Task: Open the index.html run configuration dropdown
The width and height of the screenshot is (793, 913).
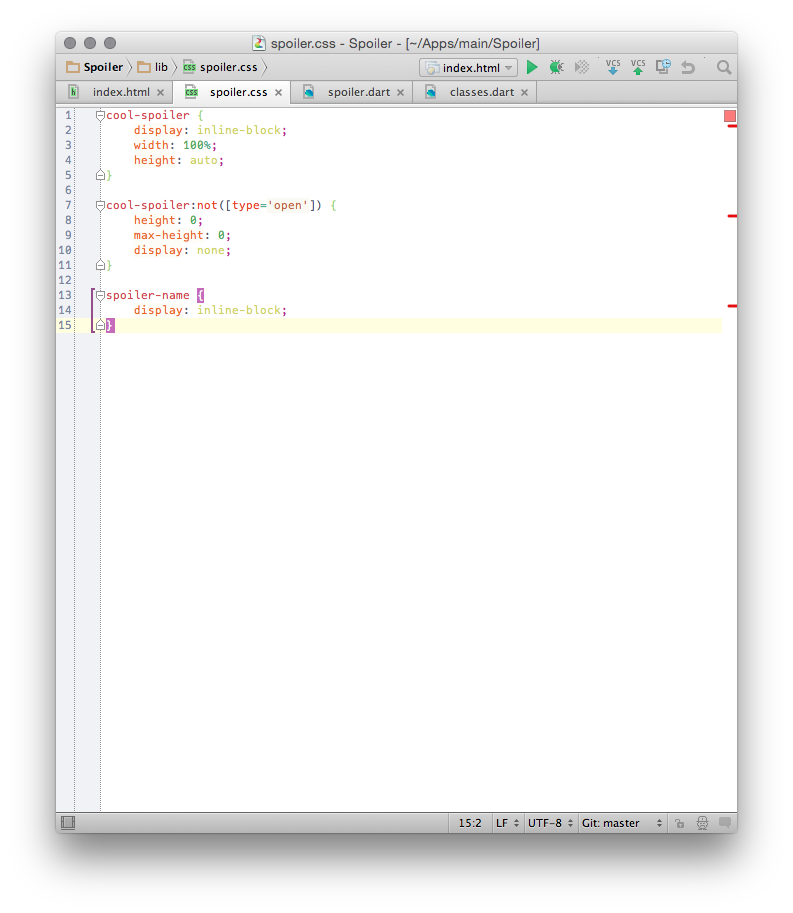Action: pyautogui.click(x=468, y=68)
